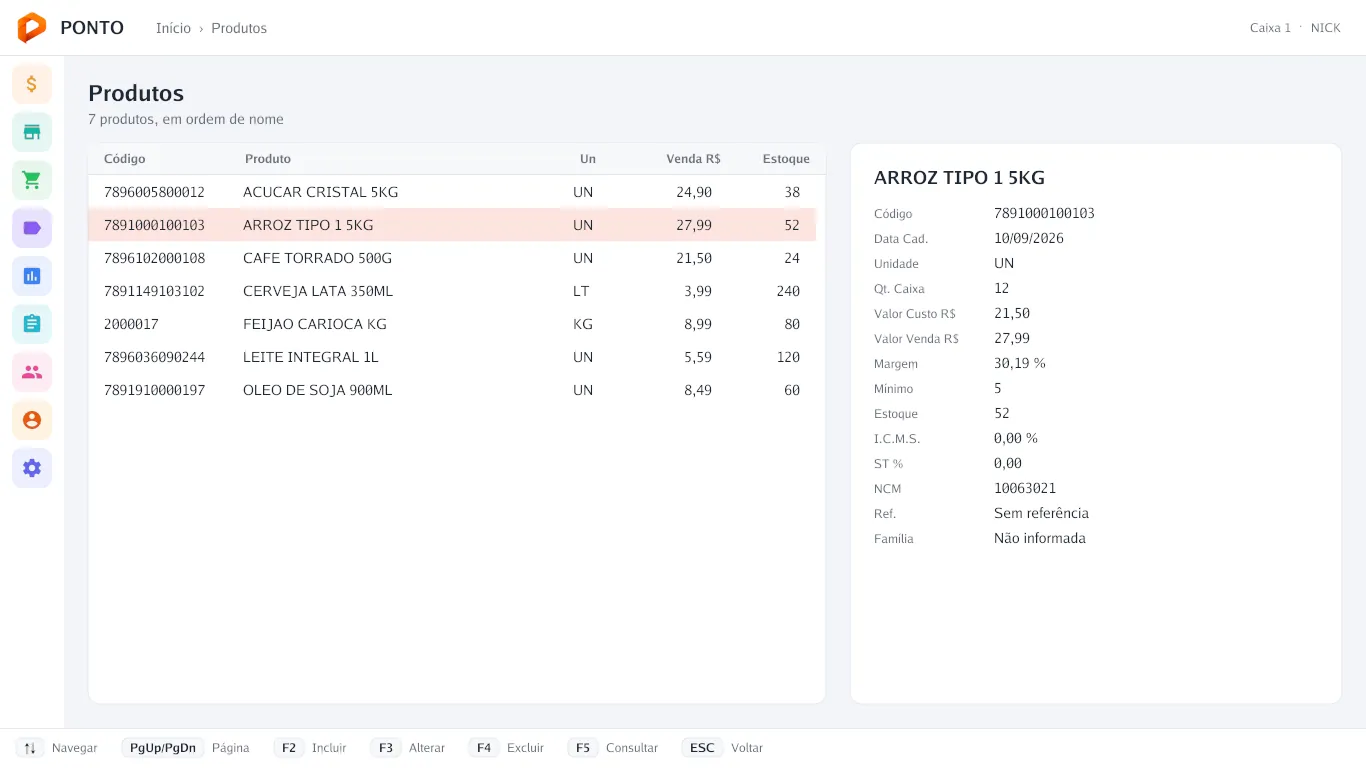This screenshot has width=1366, height=768.
Task: Open the green shopping cart icon
Action: 32,180
